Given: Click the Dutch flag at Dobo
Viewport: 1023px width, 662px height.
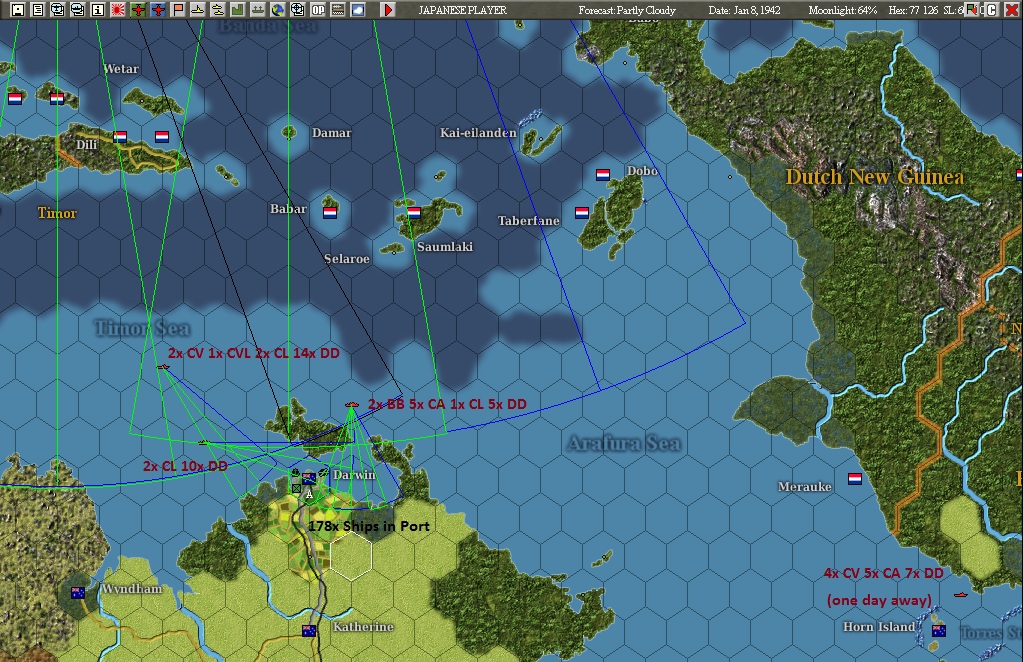Looking at the screenshot, I should pos(603,175).
